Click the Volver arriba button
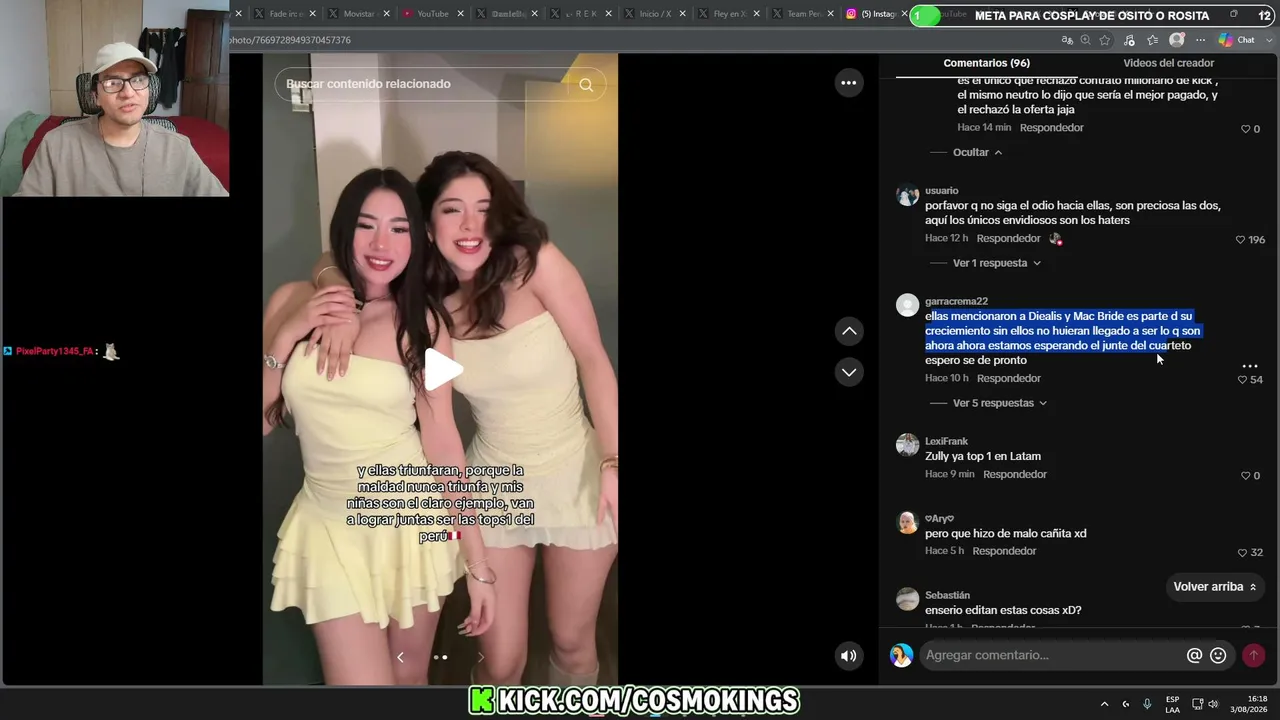The height and width of the screenshot is (720, 1280). click(x=1215, y=587)
